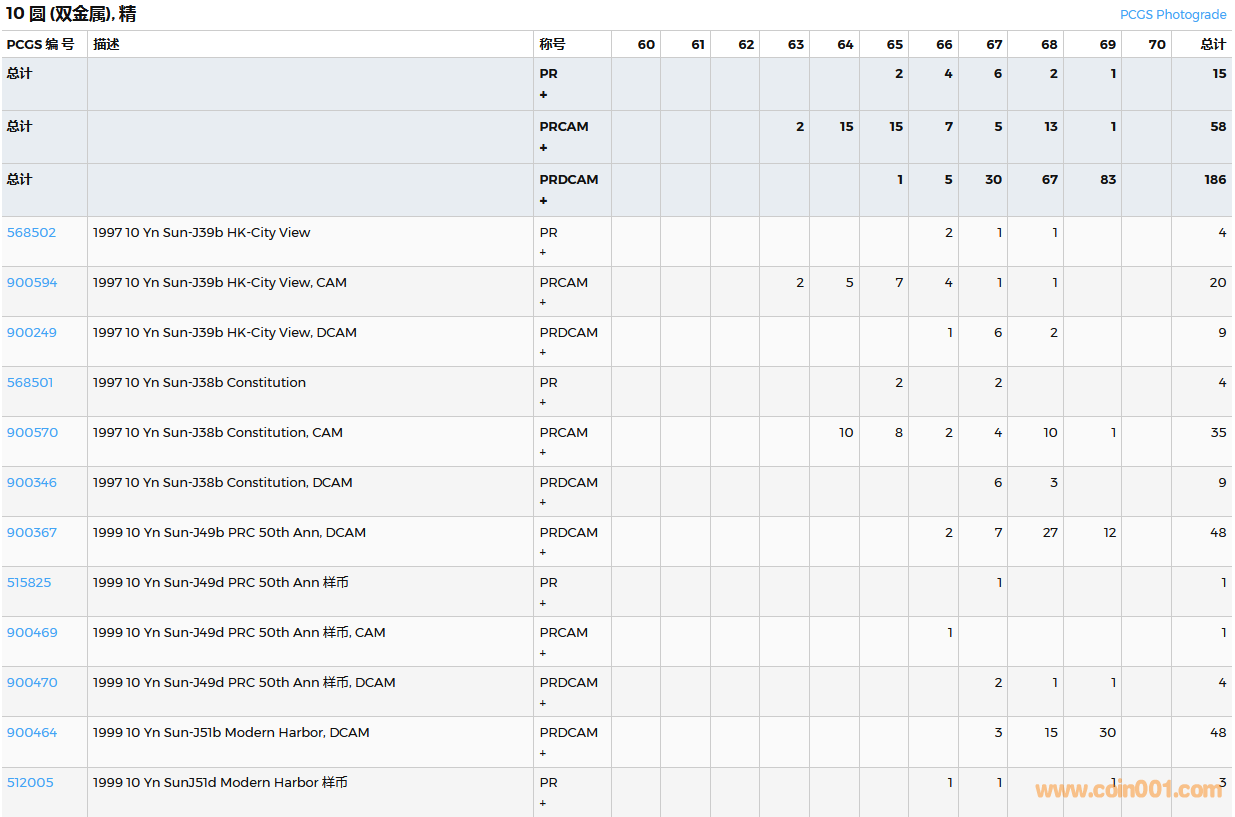Open PCGS number 900249 link
Screen dimensions: 1235x817
[x=32, y=333]
